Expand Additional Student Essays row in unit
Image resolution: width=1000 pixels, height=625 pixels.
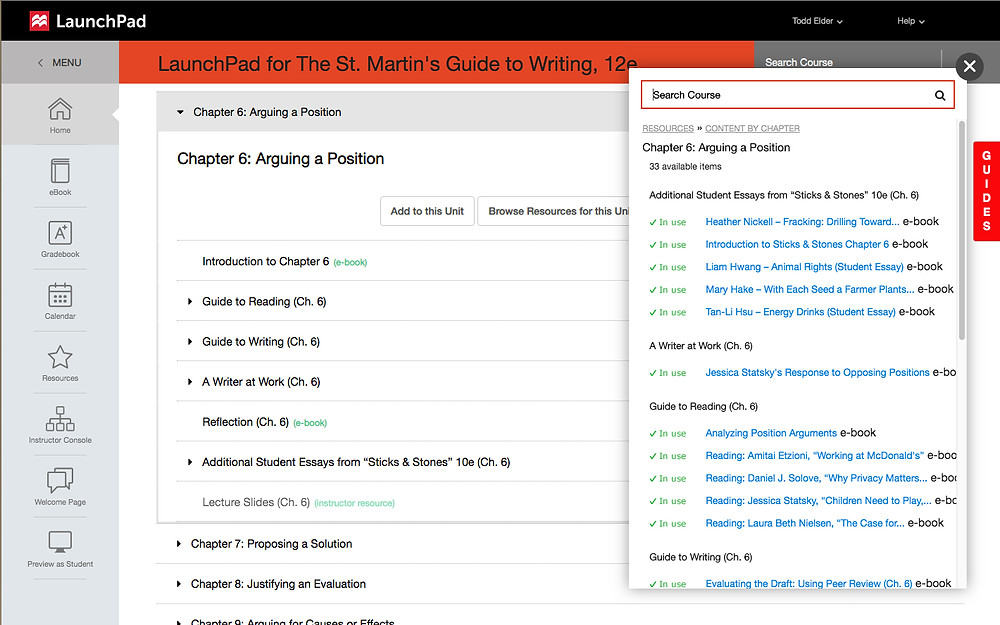pos(189,462)
